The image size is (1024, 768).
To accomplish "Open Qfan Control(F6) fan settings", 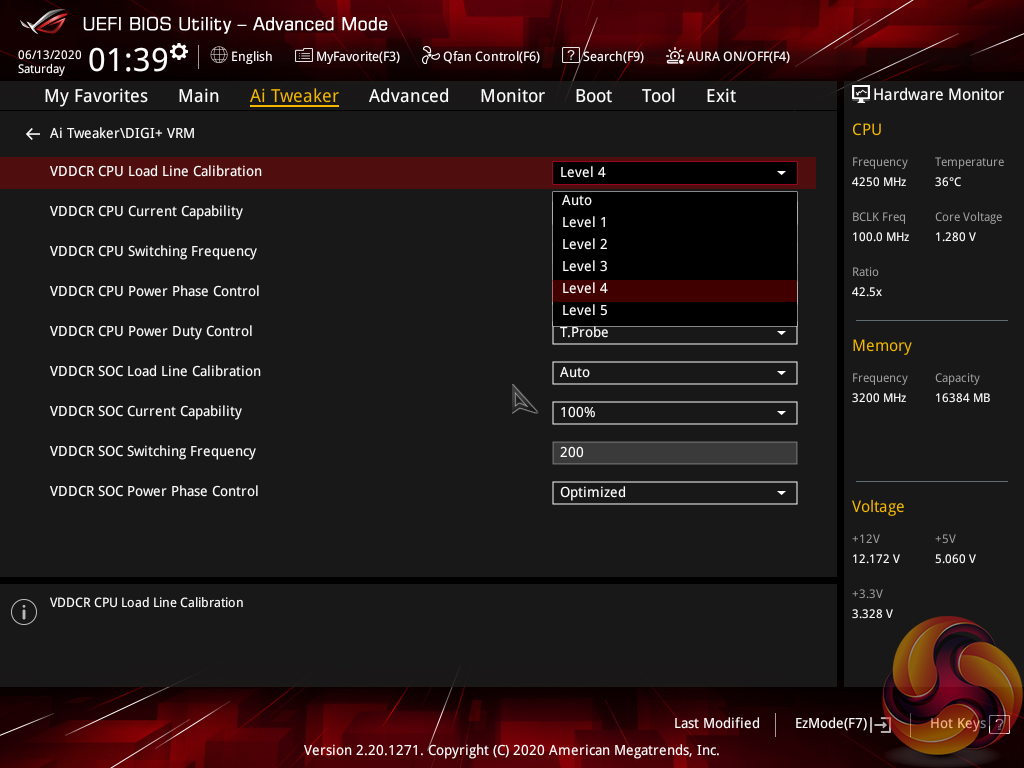I will (481, 56).
